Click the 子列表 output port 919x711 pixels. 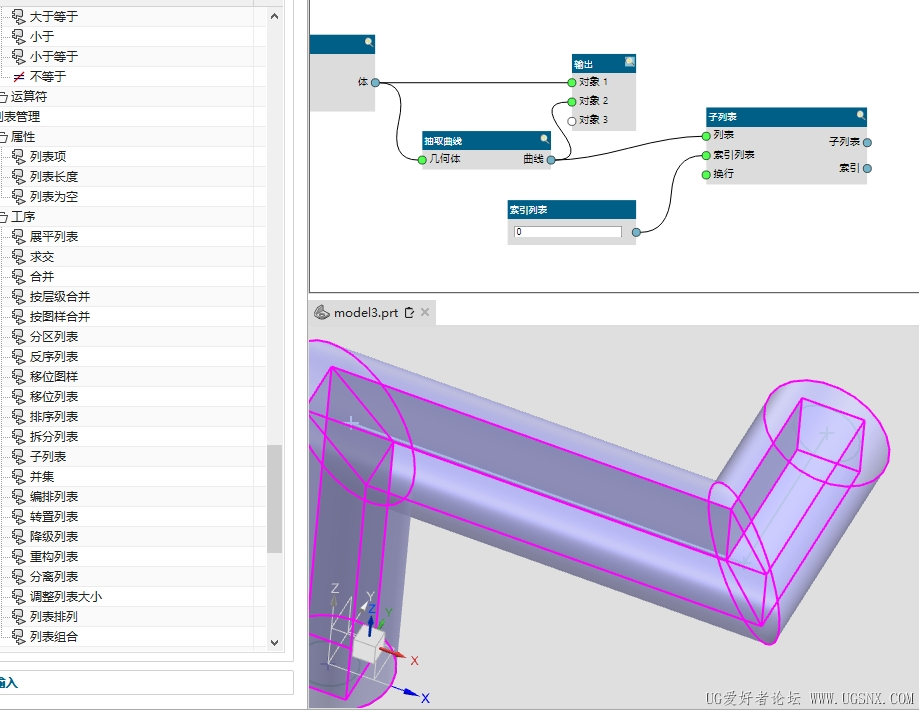867,142
